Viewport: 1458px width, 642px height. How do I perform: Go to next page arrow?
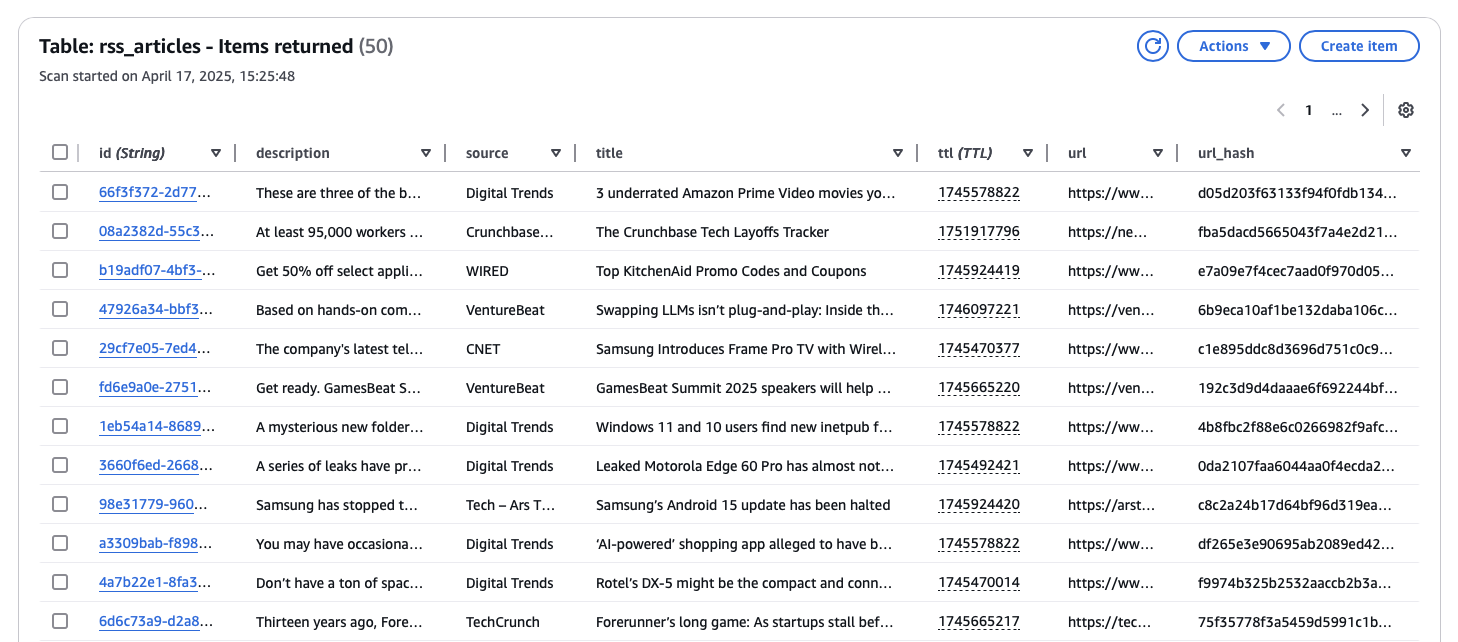pyautogui.click(x=1365, y=110)
